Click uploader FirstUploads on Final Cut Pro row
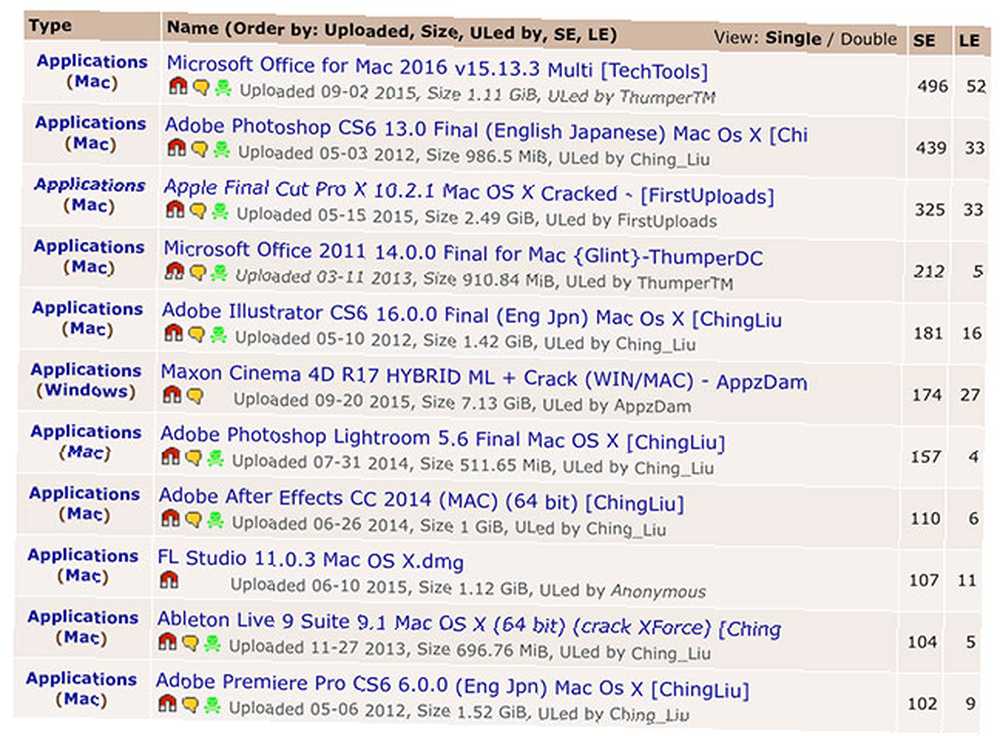 click(667, 221)
